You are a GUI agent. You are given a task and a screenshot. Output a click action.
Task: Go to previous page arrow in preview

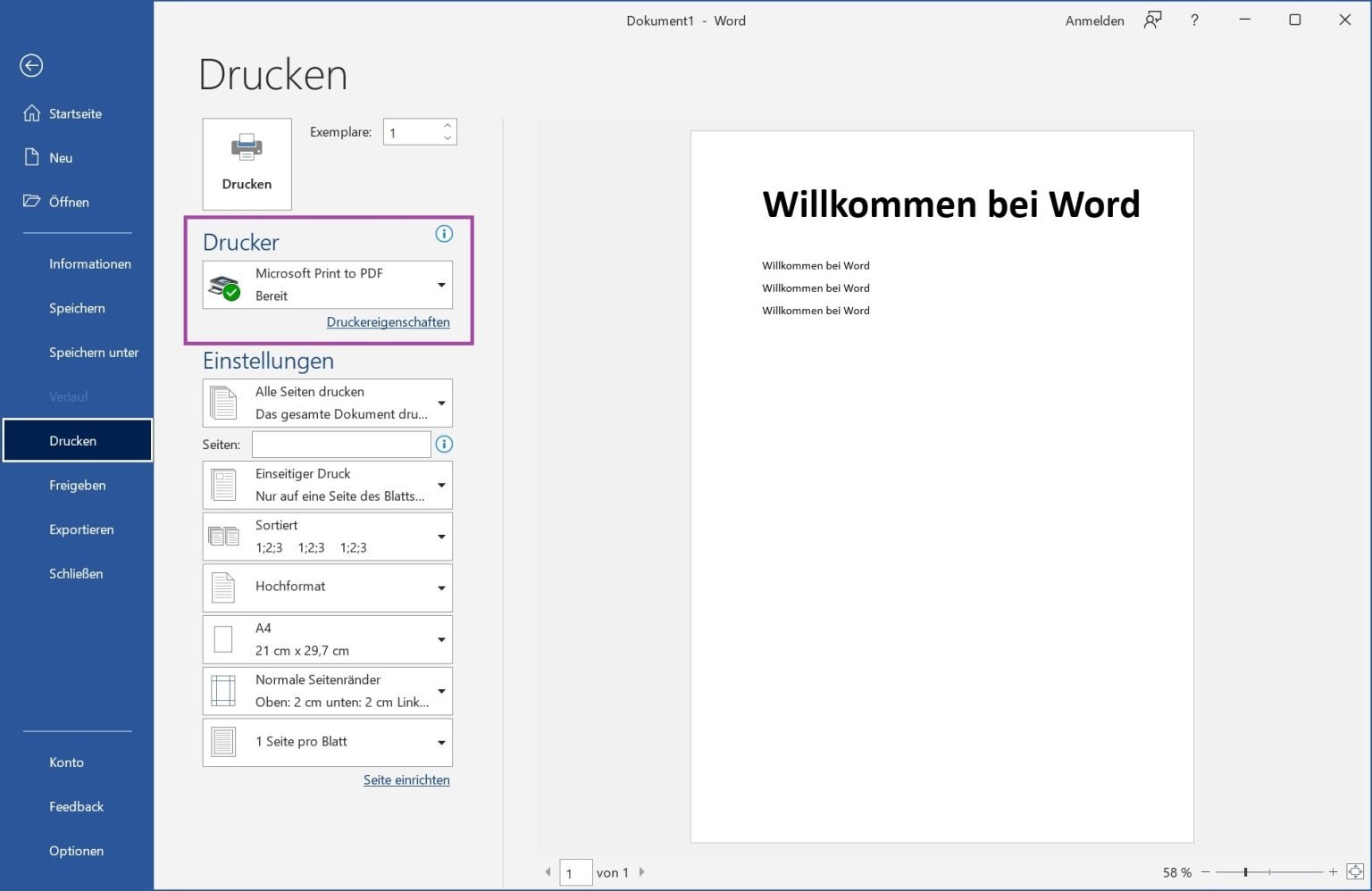click(x=548, y=872)
